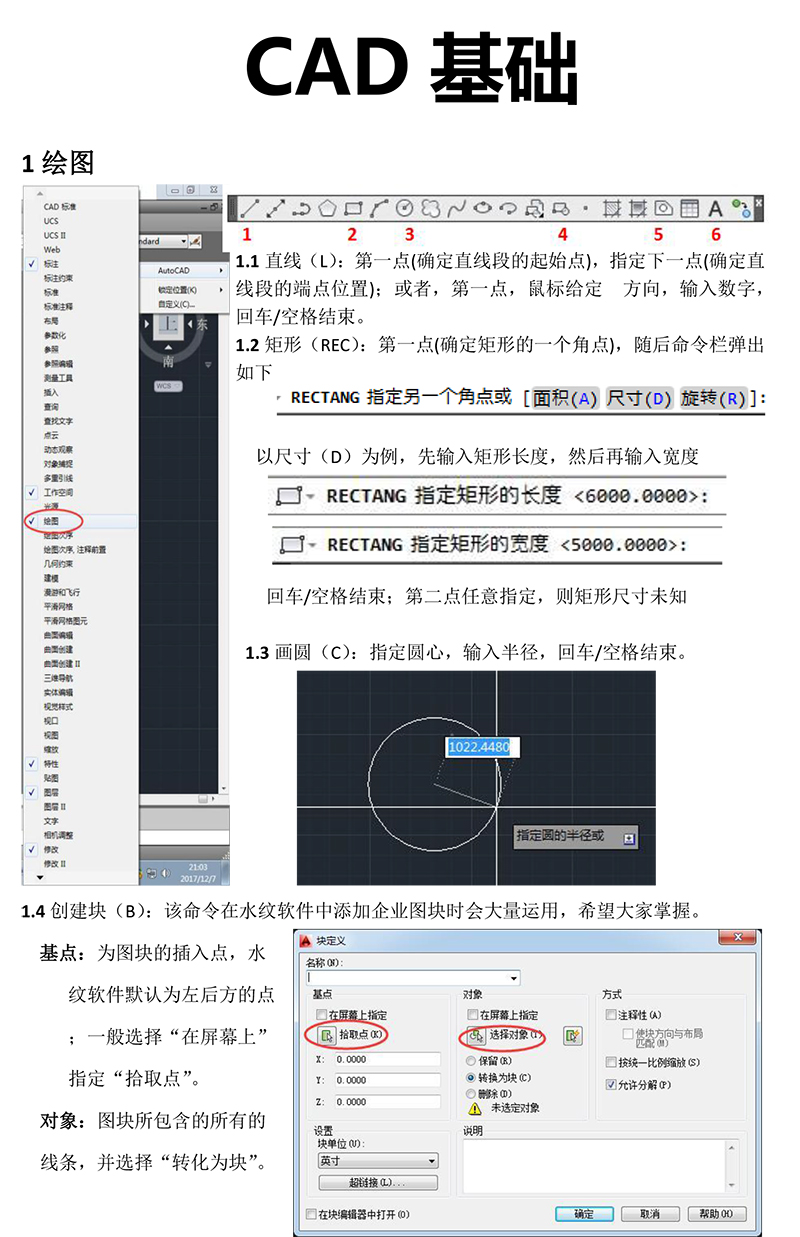Click the Quick Select icon in block dialog

(x=572, y=1036)
